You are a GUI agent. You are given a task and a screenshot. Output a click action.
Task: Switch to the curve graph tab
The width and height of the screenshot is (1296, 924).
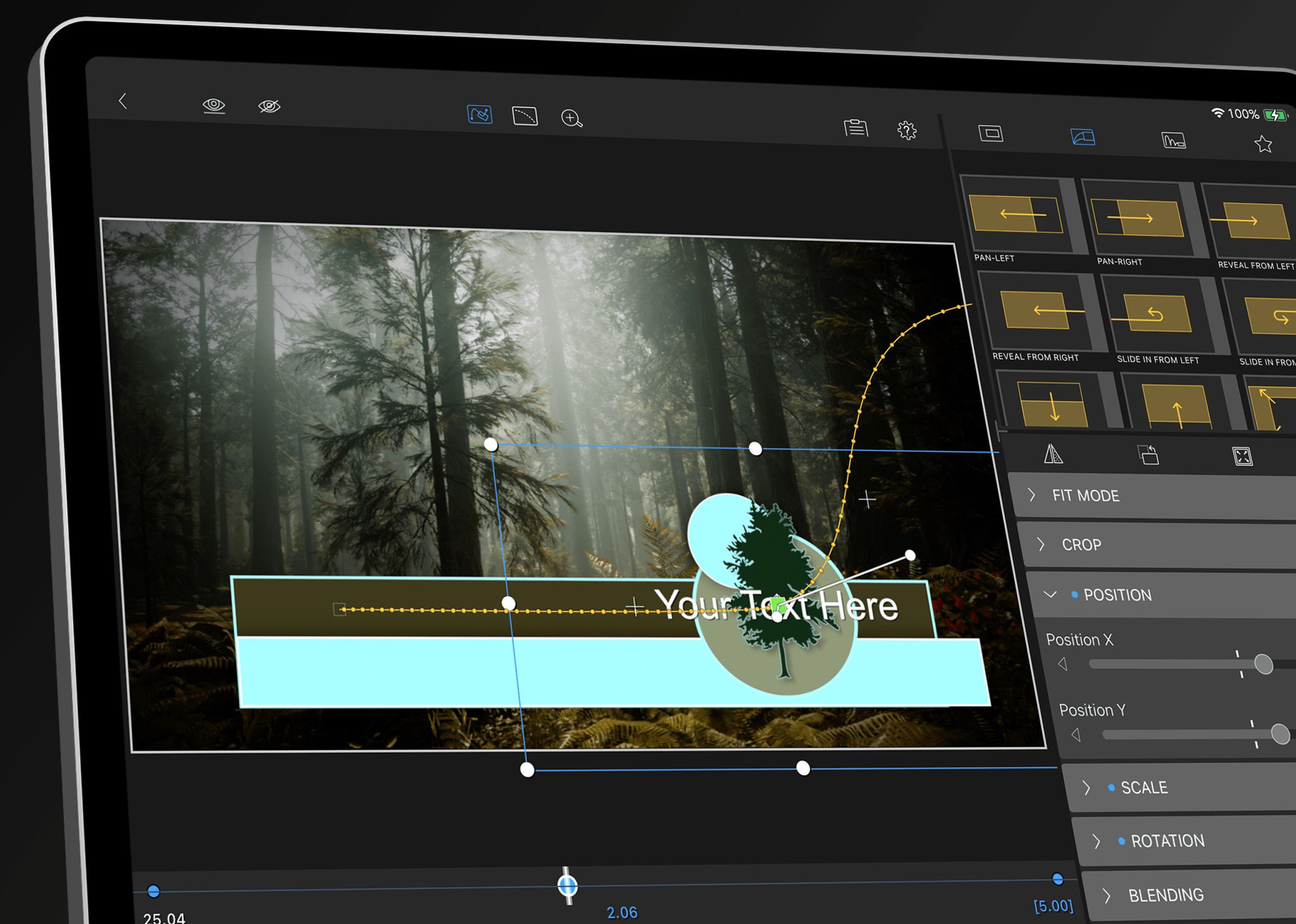(x=1173, y=140)
